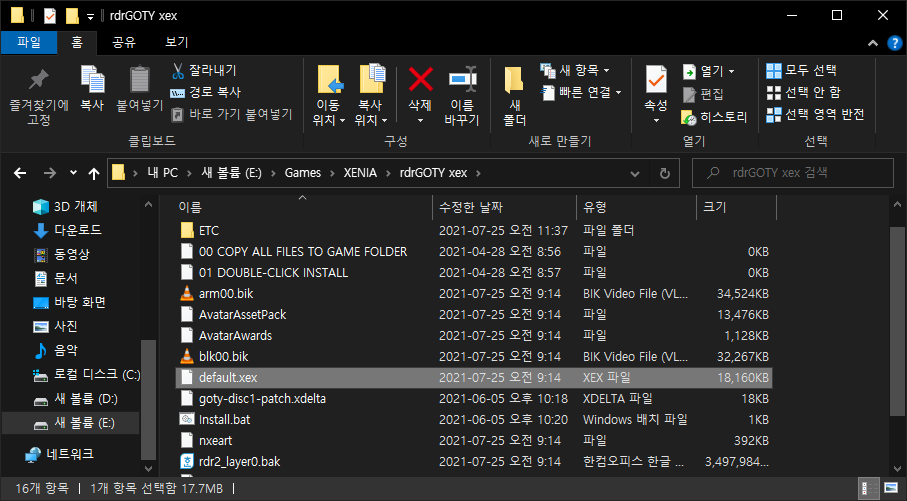The height and width of the screenshot is (501, 907).
Task: Expand the address bar history dropdown
Action: tap(635, 174)
